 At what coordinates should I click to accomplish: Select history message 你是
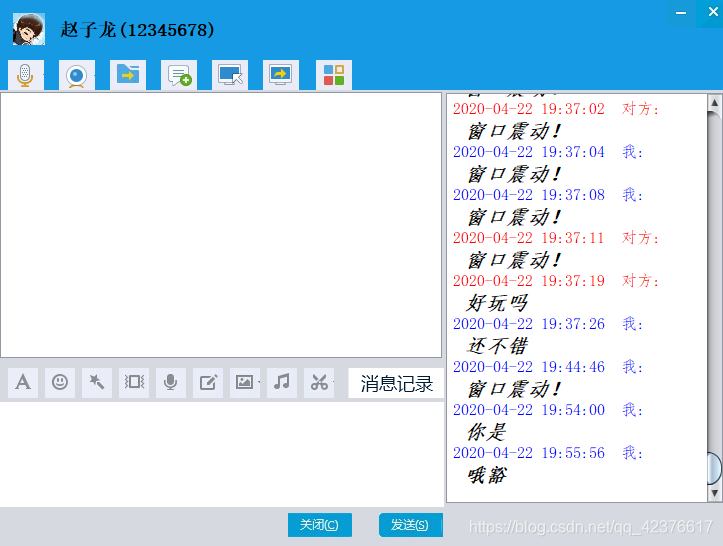coord(487,432)
